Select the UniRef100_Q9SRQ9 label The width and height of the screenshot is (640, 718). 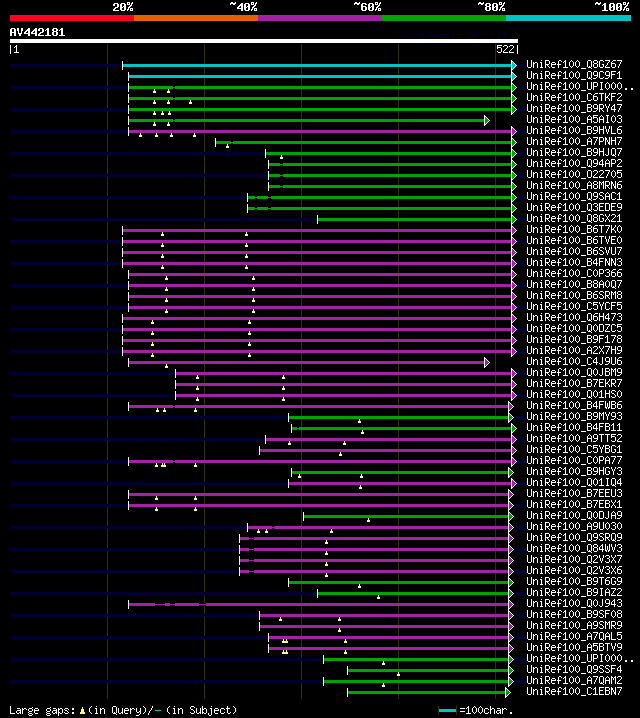click(x=574, y=537)
